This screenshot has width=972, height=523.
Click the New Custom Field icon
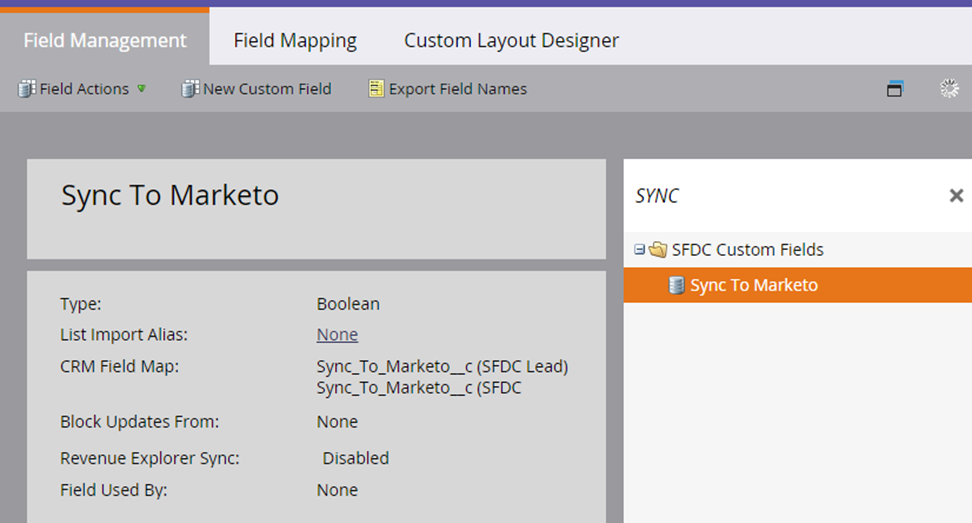190,89
